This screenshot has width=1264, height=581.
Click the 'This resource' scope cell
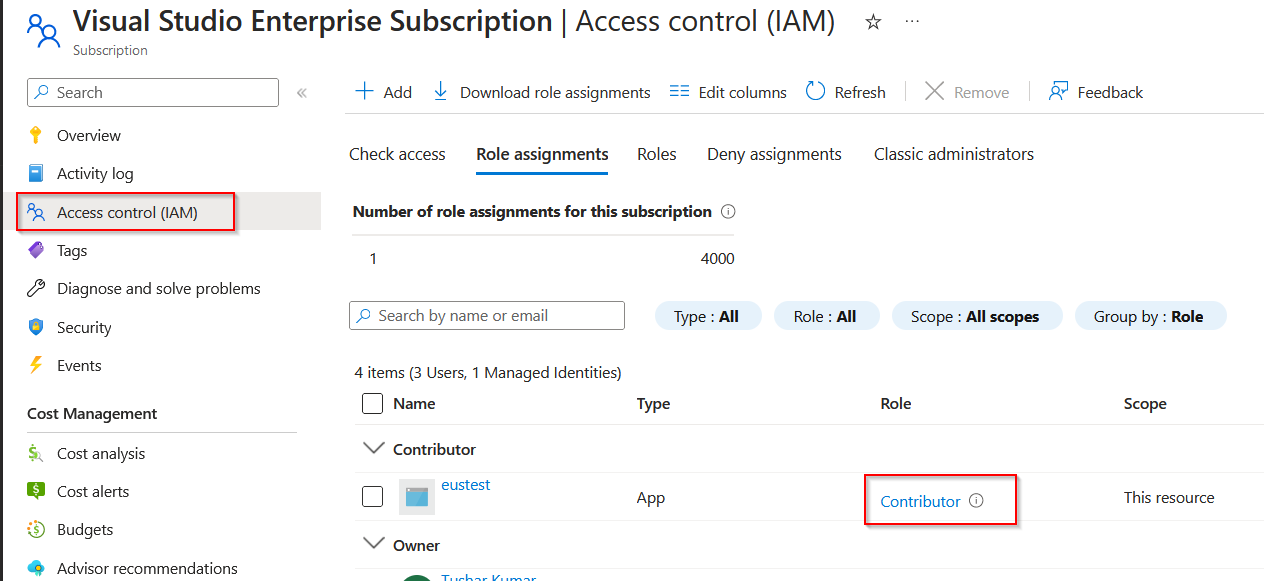click(x=1169, y=497)
